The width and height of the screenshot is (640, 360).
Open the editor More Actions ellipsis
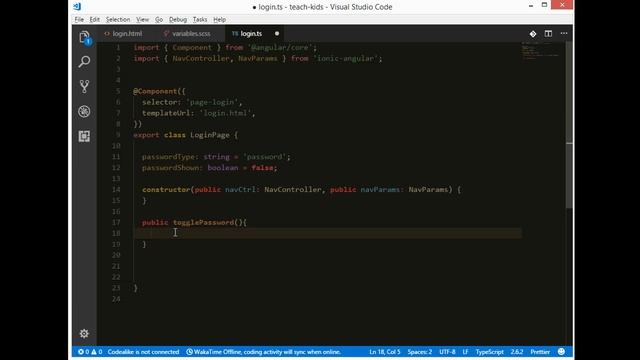564,33
